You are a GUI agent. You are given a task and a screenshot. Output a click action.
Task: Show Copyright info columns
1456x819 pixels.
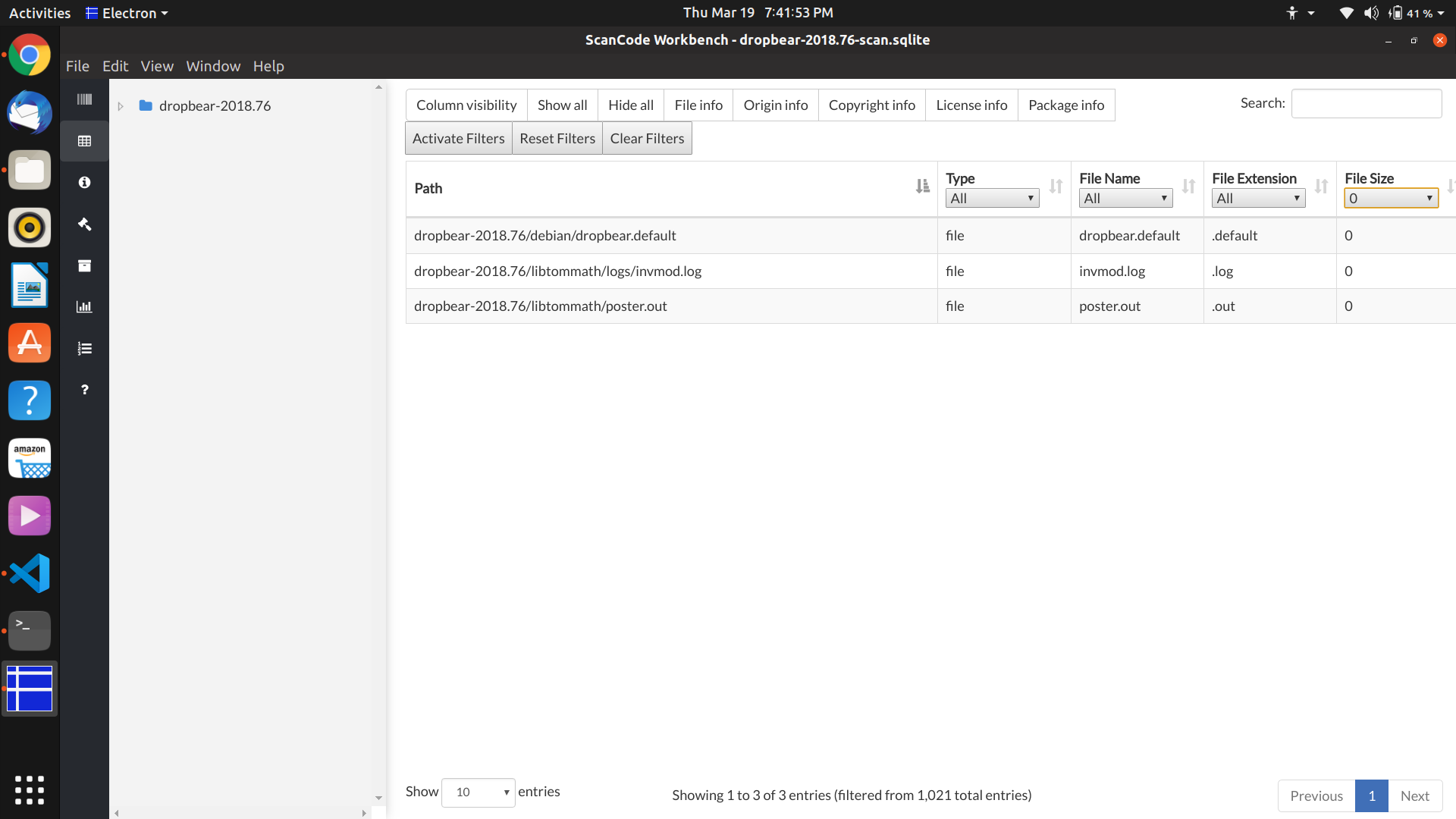(x=872, y=105)
